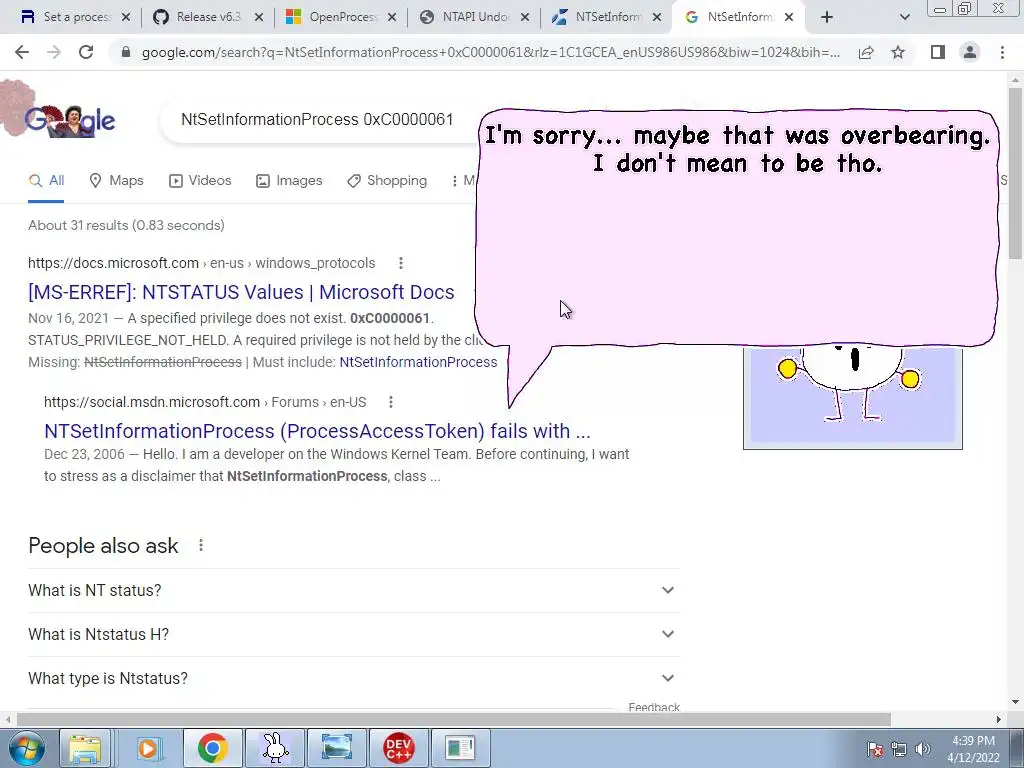Image resolution: width=1024 pixels, height=768 pixels.
Task: Open Chrome profile avatar
Action: [970, 52]
